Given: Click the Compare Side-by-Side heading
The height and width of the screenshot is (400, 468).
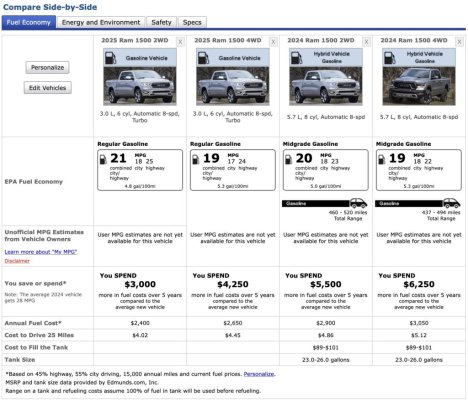Looking at the screenshot, I should point(50,7).
